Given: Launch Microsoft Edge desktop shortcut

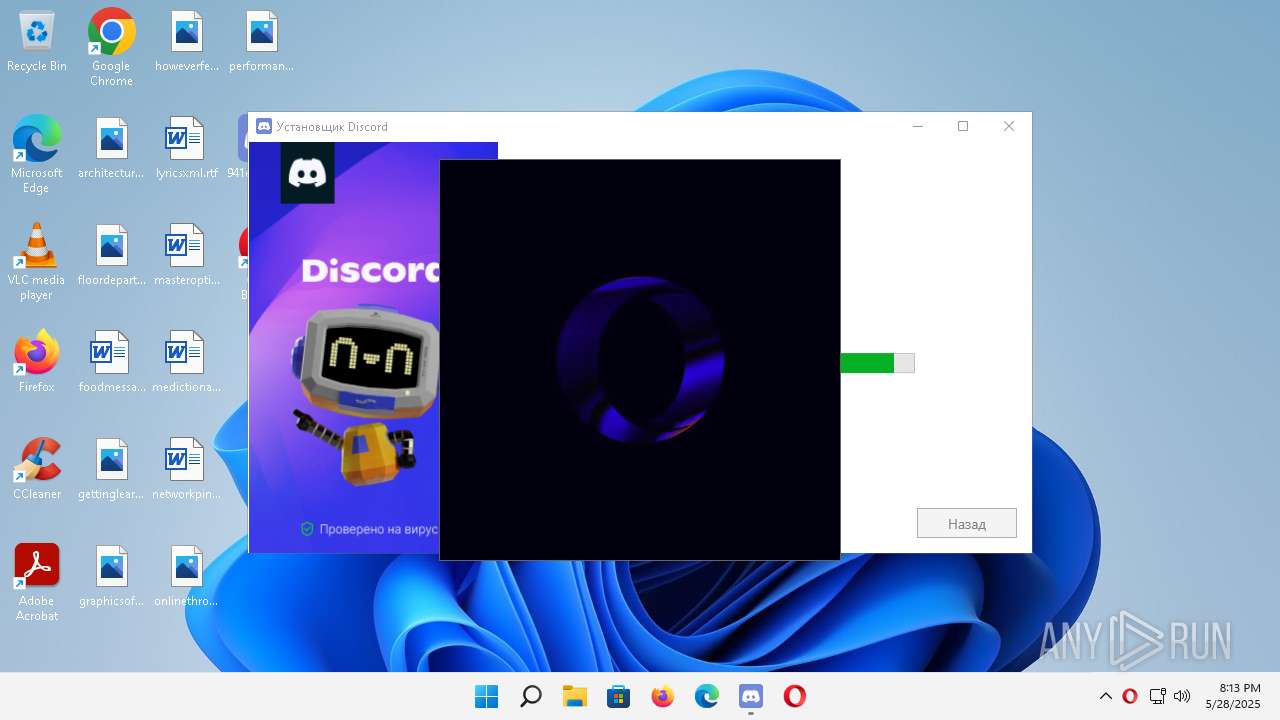Looking at the screenshot, I should point(37,155).
